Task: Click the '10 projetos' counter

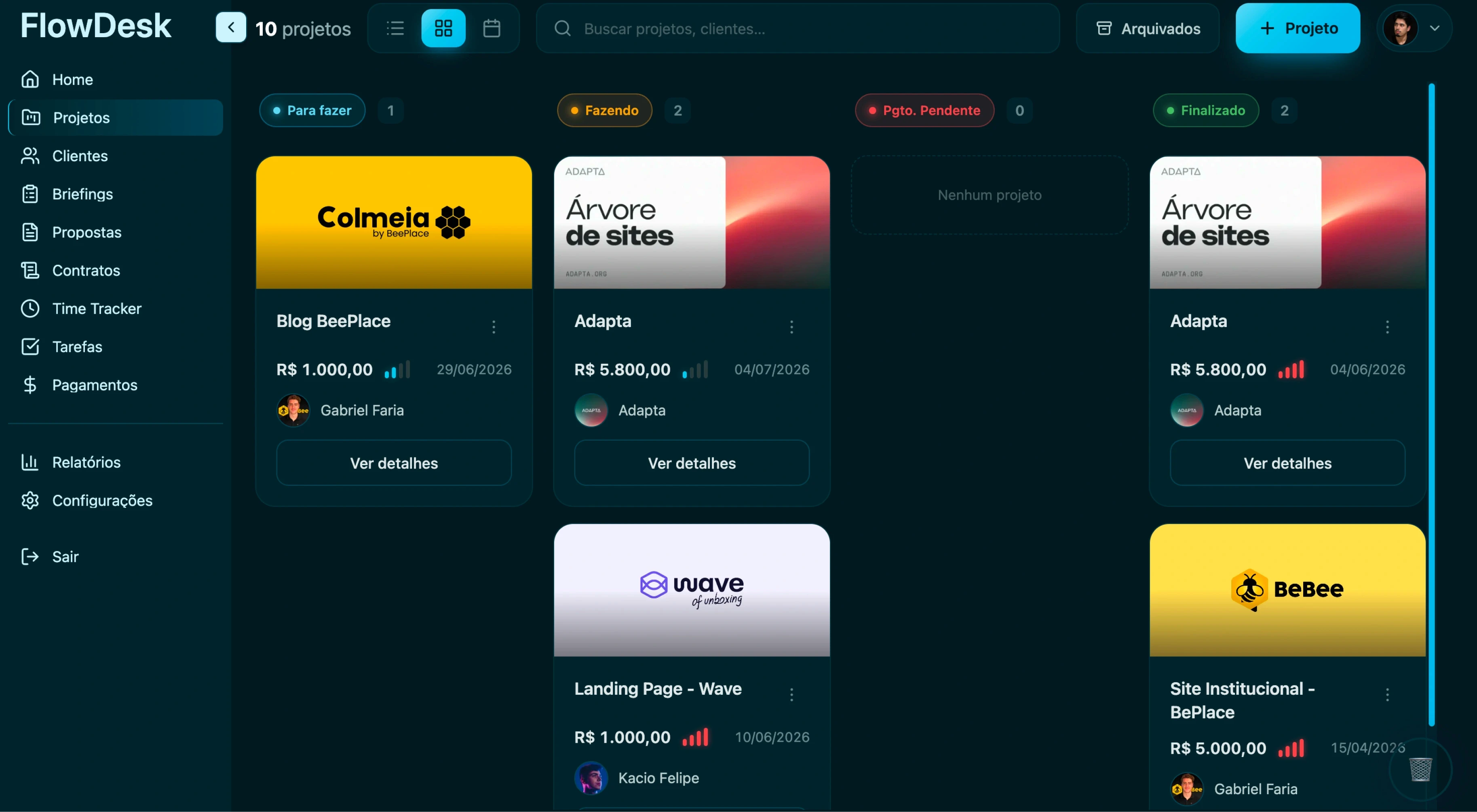Action: pos(303,28)
